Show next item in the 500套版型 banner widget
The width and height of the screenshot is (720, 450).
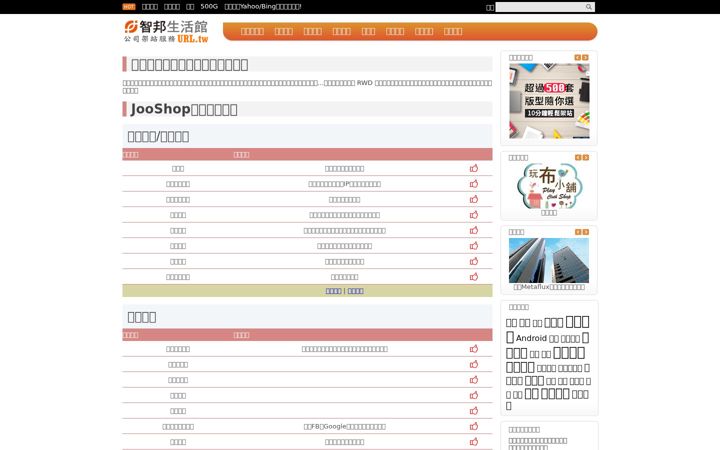[585, 57]
